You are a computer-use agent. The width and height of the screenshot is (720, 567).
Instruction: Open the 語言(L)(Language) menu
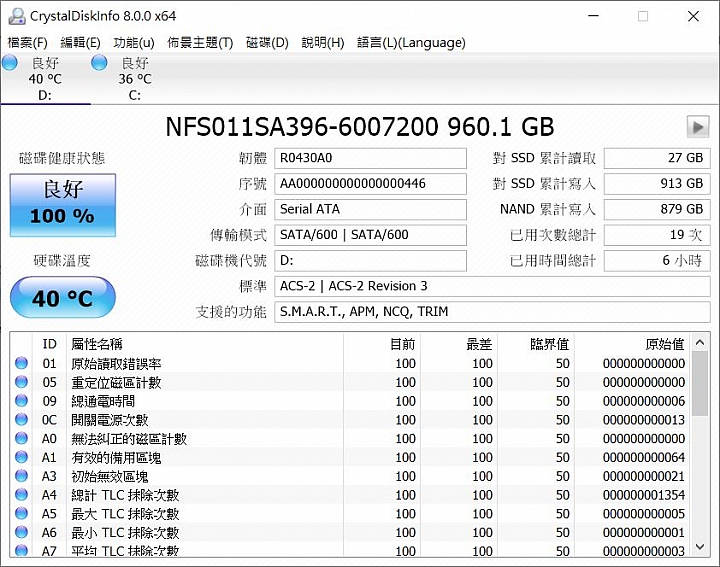click(x=411, y=43)
